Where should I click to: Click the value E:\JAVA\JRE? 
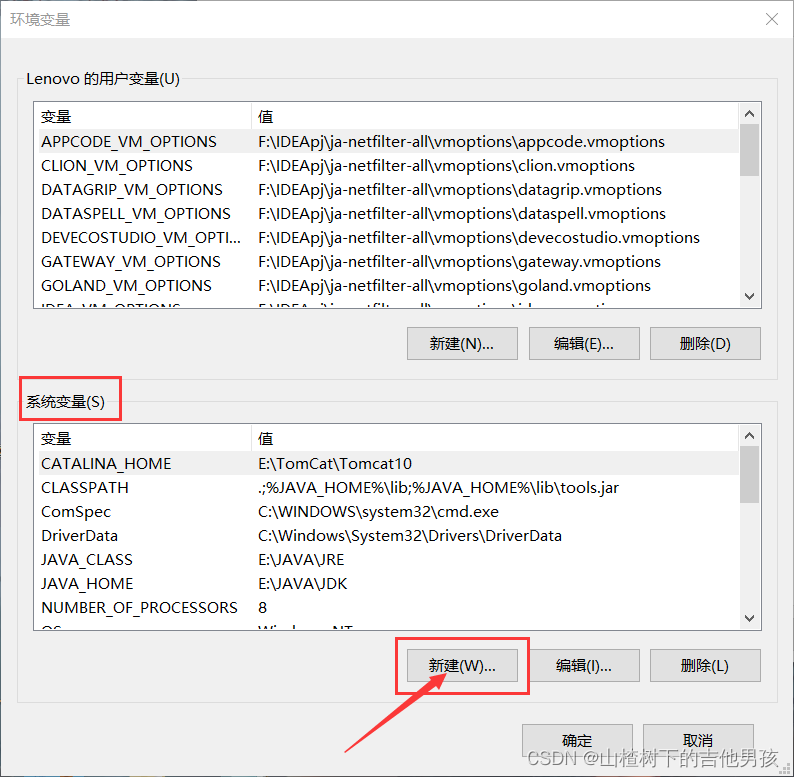coord(301,559)
